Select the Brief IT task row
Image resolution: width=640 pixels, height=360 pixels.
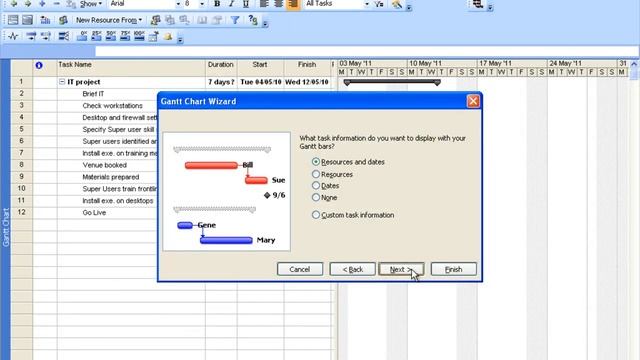pos(93,94)
